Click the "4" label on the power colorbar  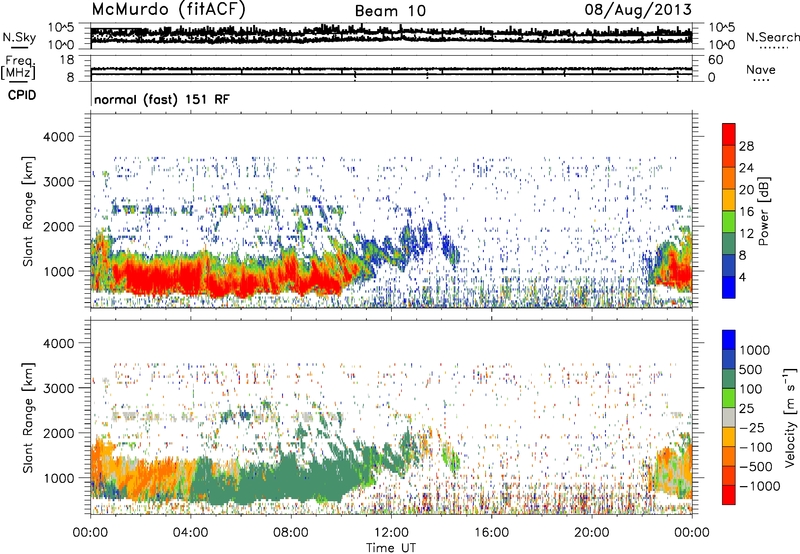742,278
